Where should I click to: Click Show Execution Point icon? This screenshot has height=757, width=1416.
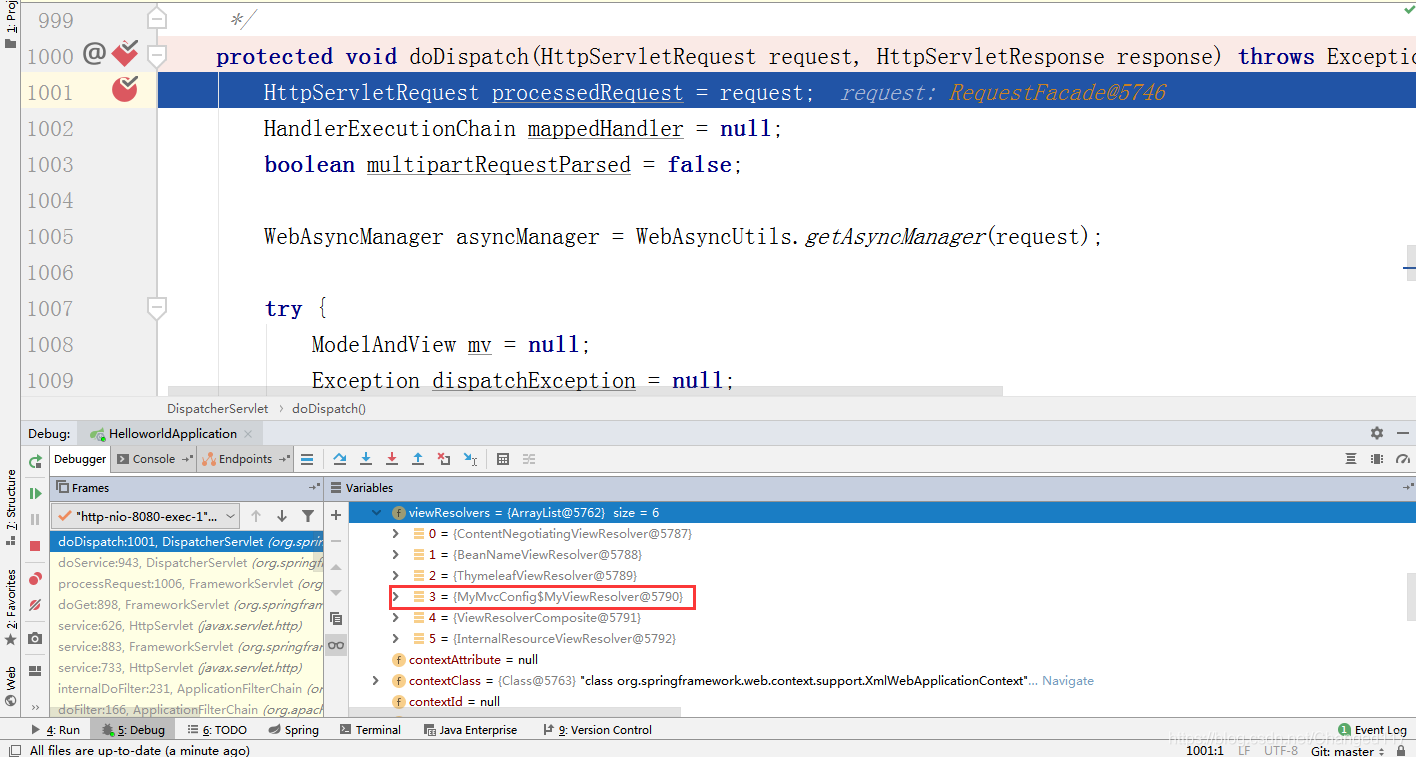(307, 459)
